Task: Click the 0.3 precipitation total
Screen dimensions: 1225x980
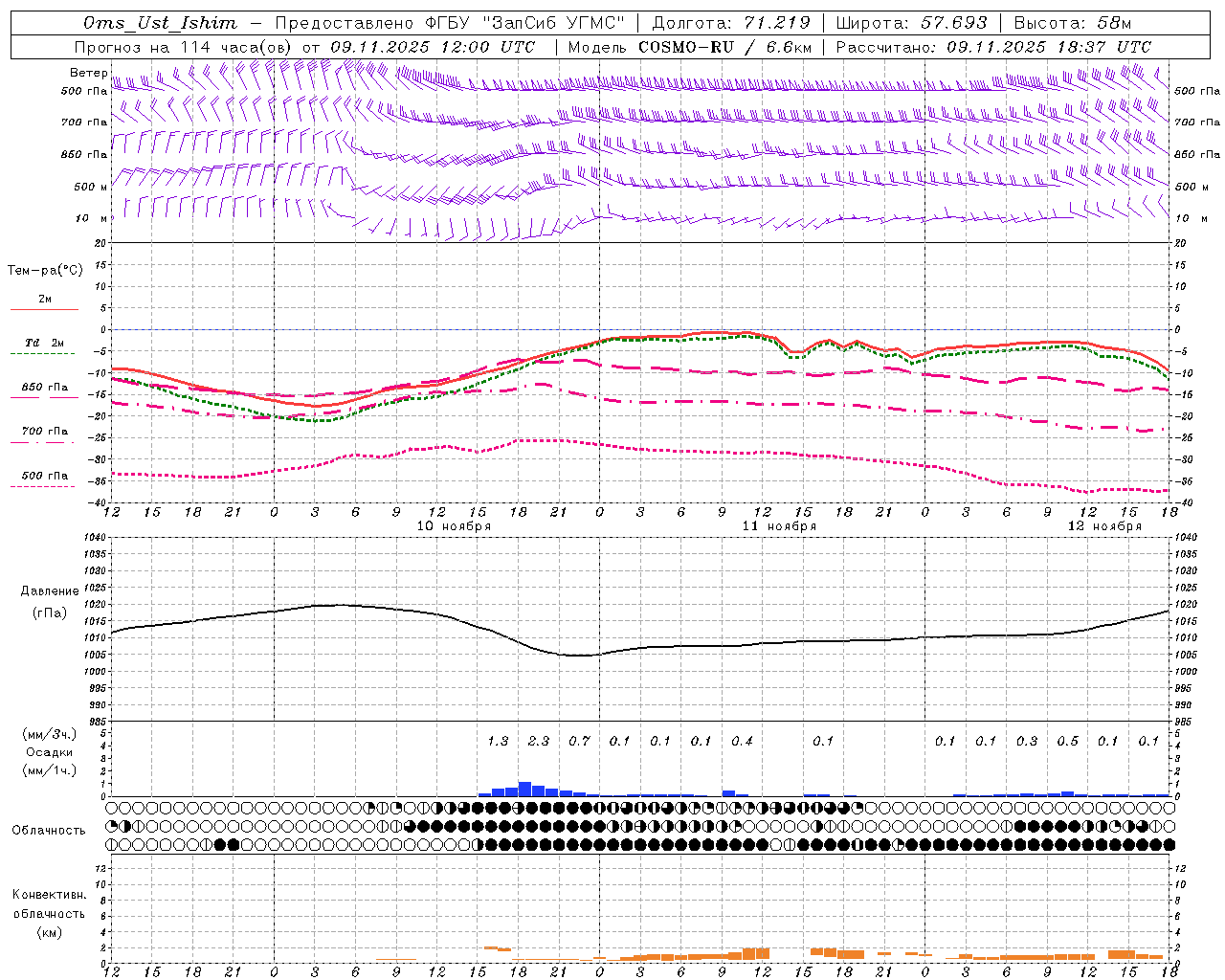Action: click(x=1027, y=741)
